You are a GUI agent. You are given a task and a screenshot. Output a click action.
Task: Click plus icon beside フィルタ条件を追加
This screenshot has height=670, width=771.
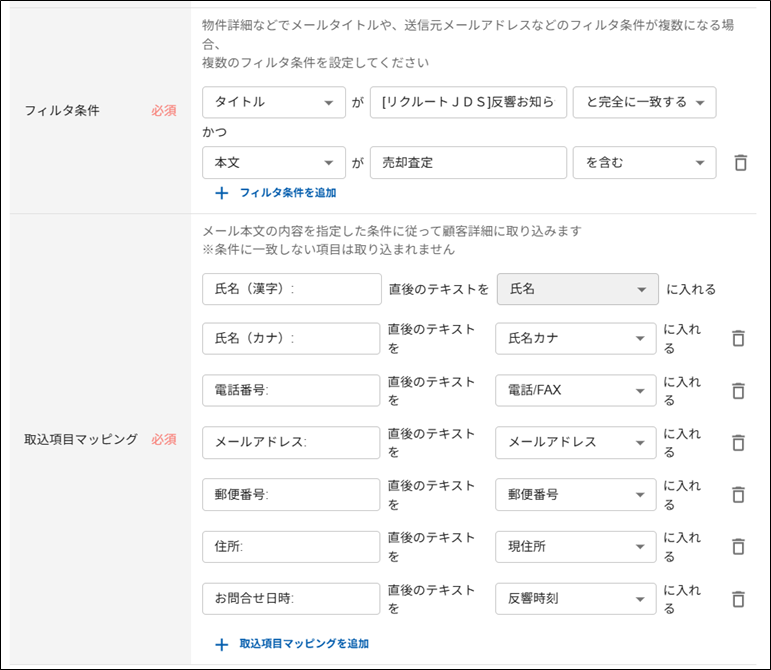point(222,193)
